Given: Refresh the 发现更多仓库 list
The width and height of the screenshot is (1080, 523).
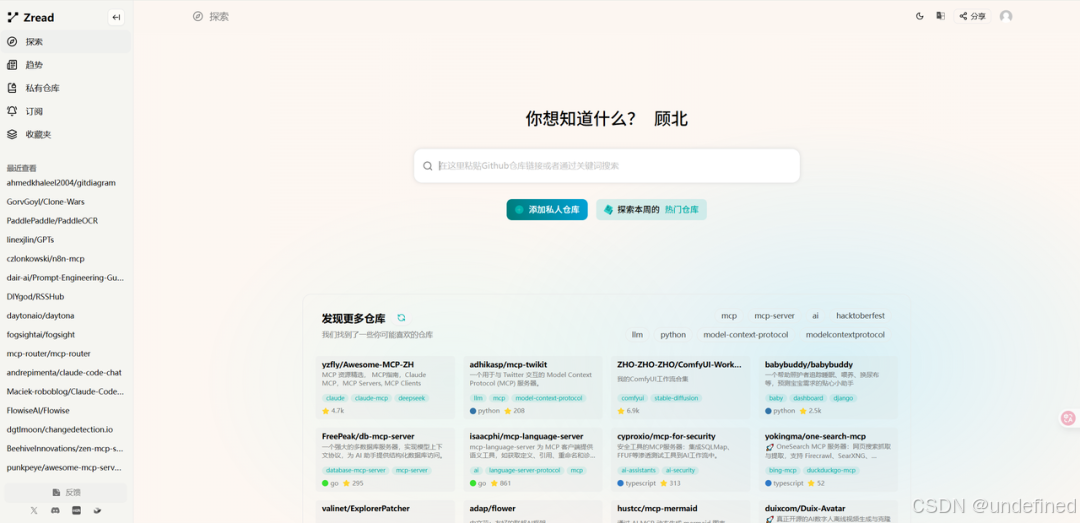Looking at the screenshot, I should [x=401, y=318].
